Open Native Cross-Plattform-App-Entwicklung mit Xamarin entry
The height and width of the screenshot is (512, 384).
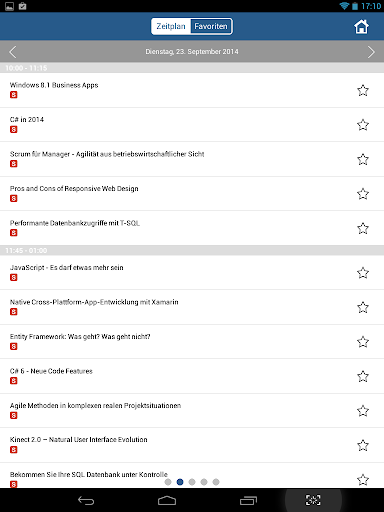192,307
